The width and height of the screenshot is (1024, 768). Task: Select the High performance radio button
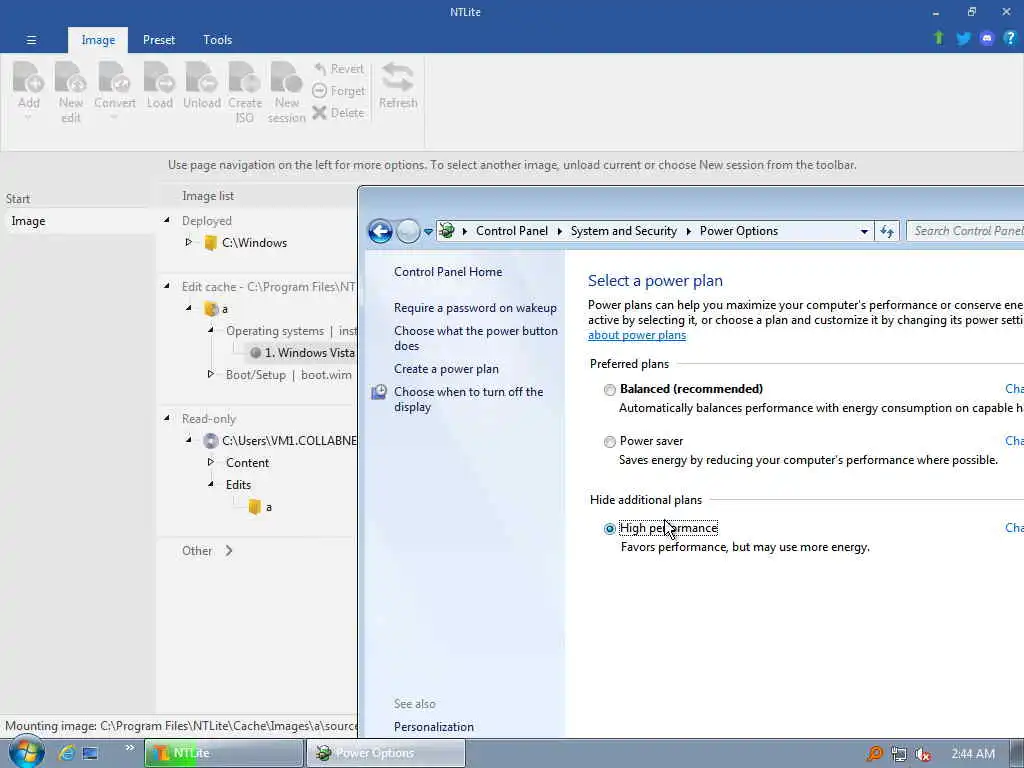click(609, 529)
